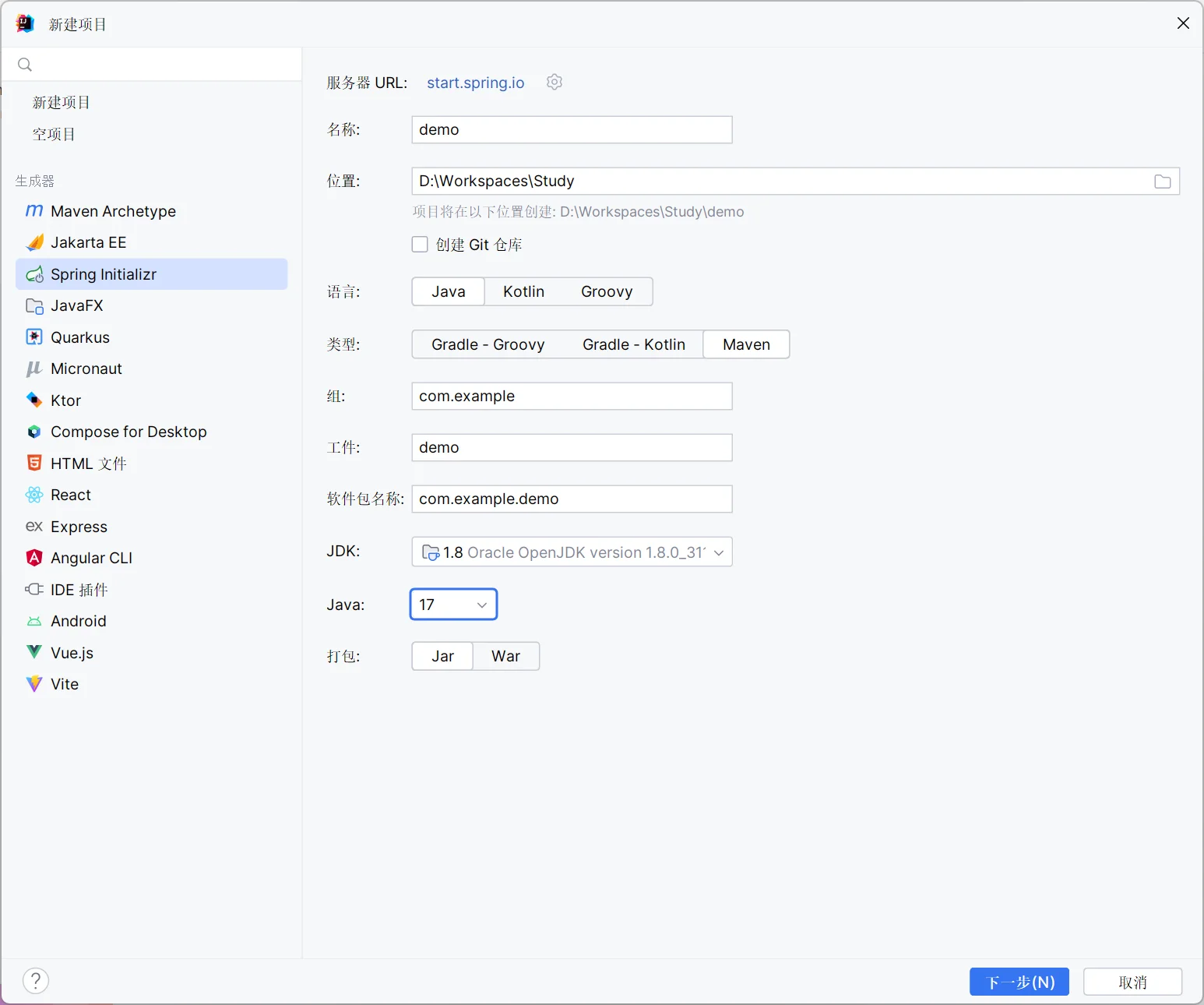Screen dimensions: 1204x1005
Task: Click the Next (下一步) button
Action: click(1019, 982)
